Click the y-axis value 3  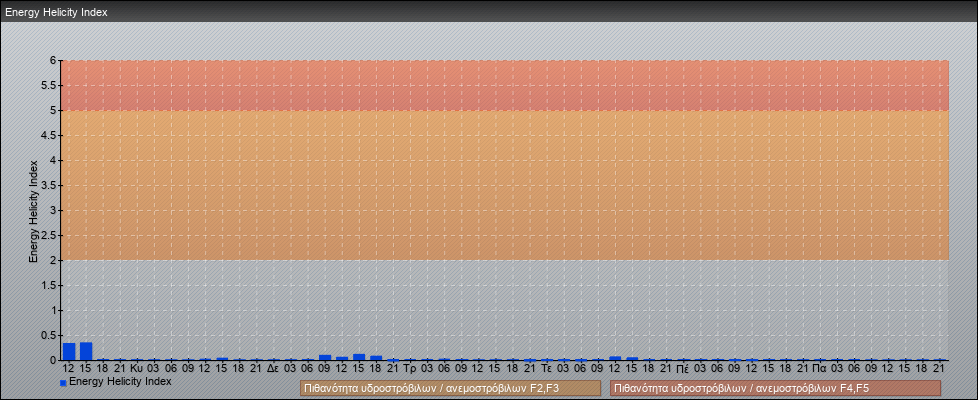click(x=54, y=210)
